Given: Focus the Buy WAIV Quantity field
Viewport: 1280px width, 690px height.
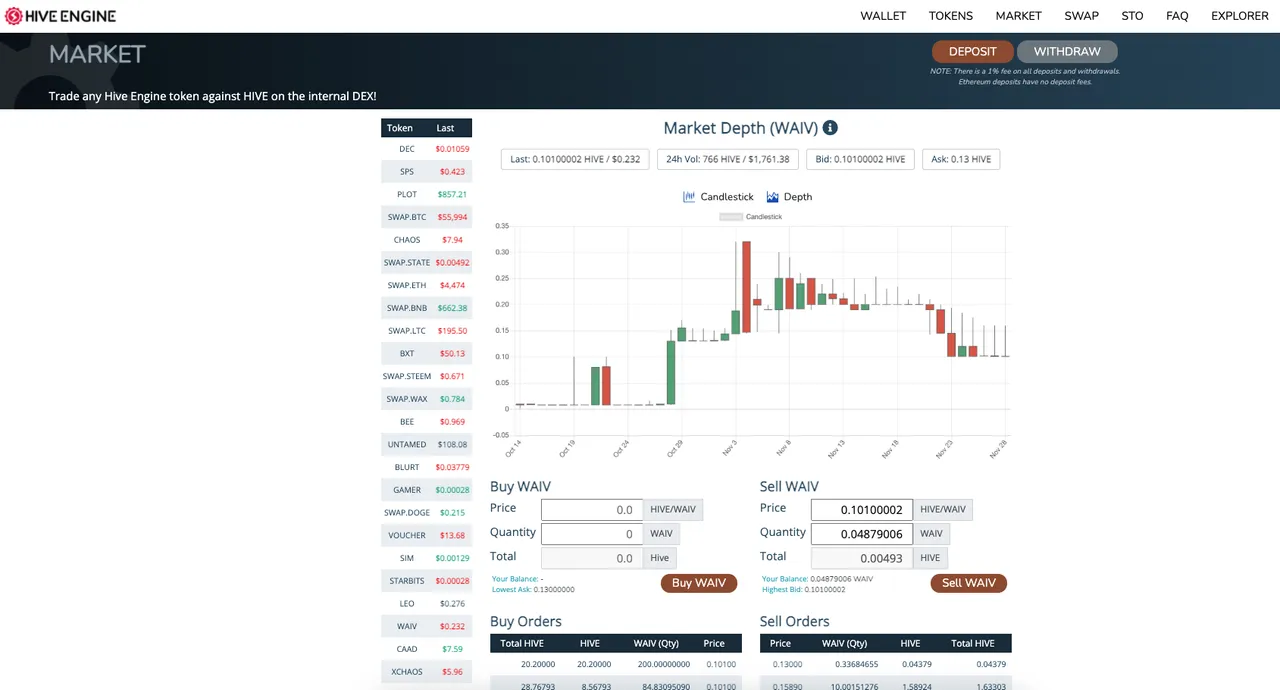Looking at the screenshot, I should click(x=591, y=534).
